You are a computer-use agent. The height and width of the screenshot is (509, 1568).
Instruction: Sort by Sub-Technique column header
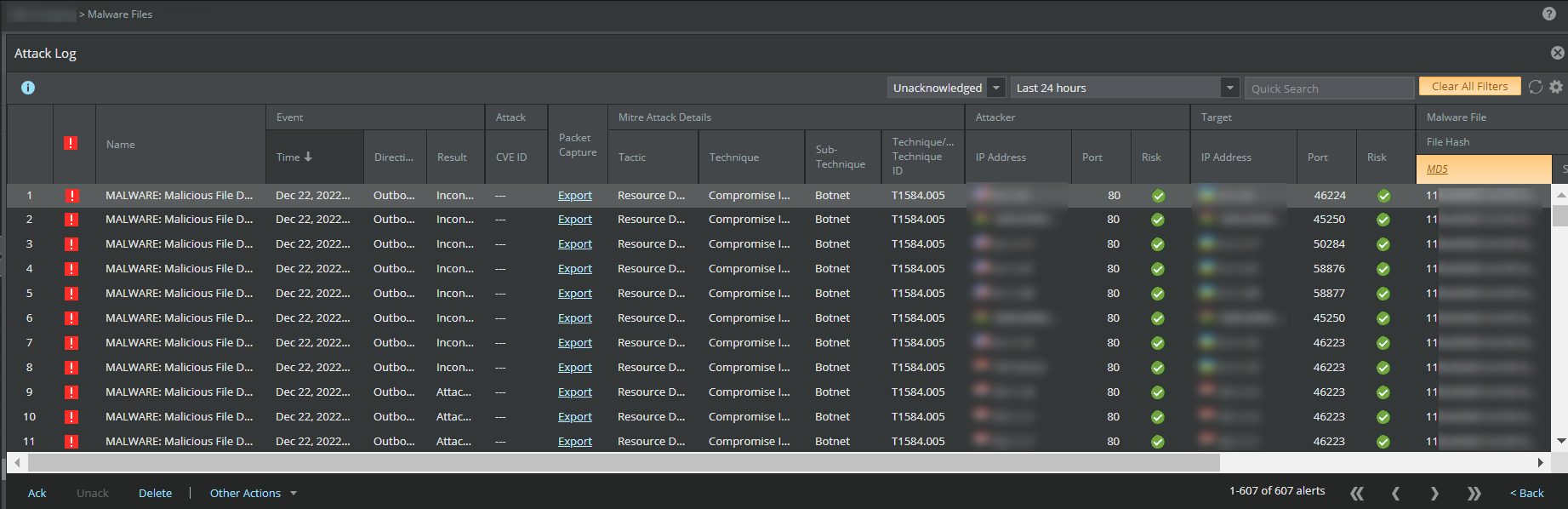coord(840,157)
